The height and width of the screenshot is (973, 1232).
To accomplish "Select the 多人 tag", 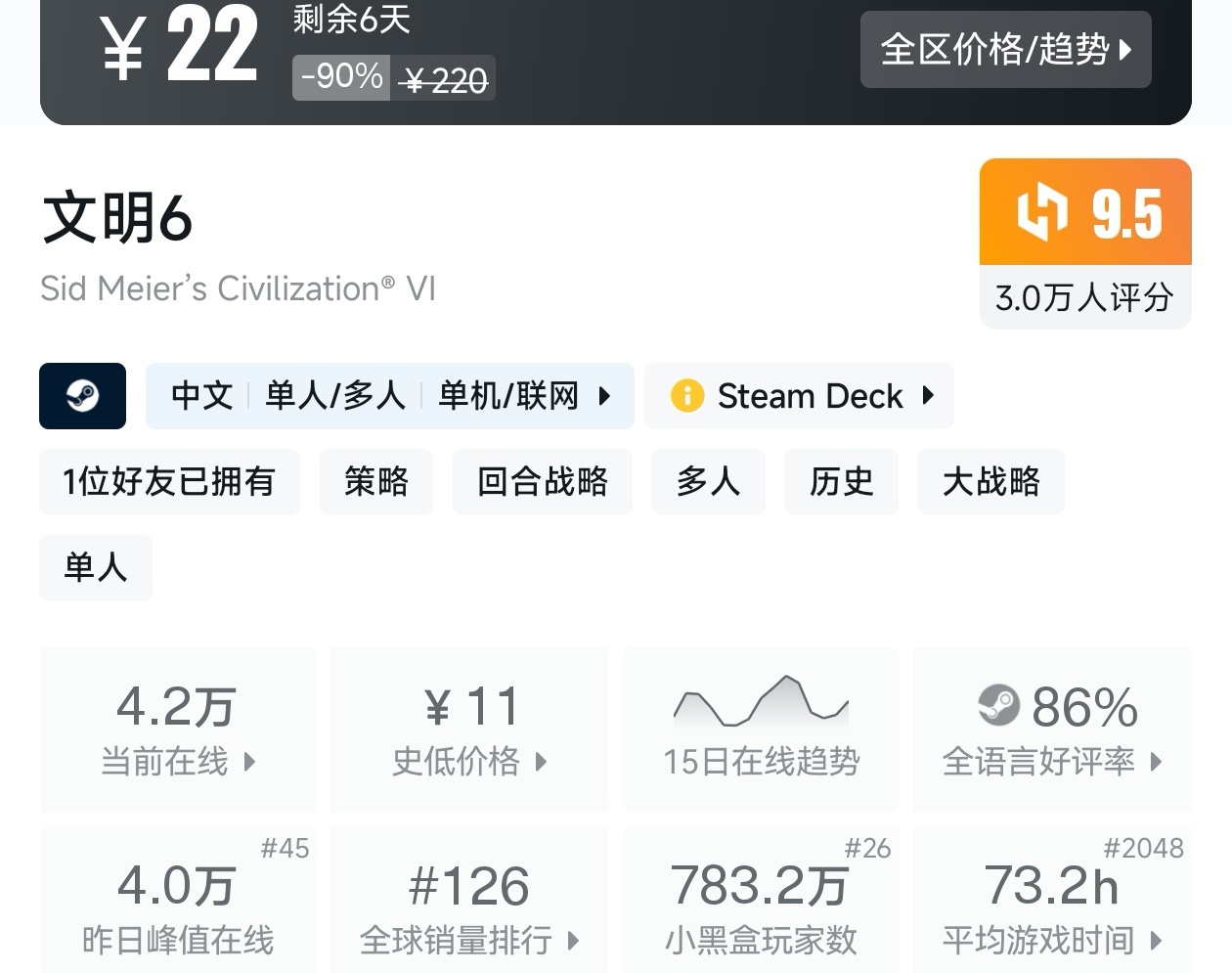I will point(709,481).
